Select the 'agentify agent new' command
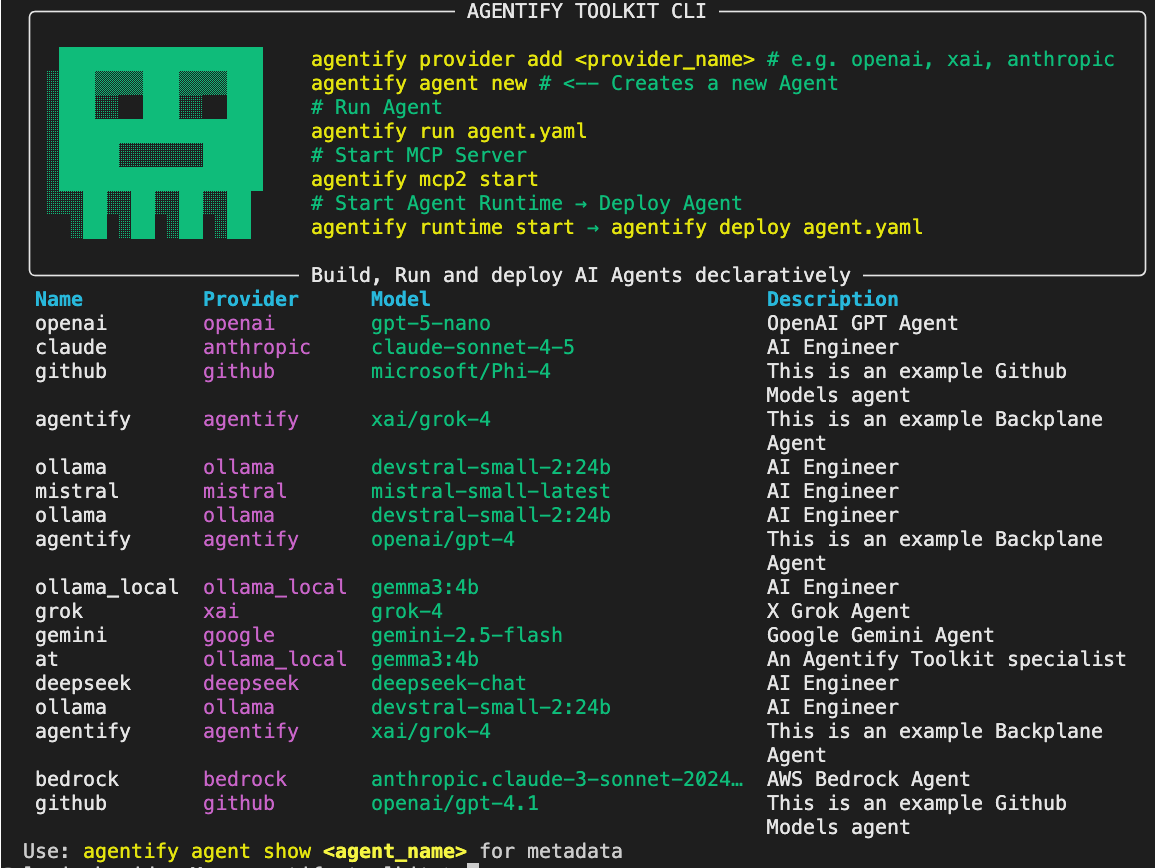 coord(419,83)
